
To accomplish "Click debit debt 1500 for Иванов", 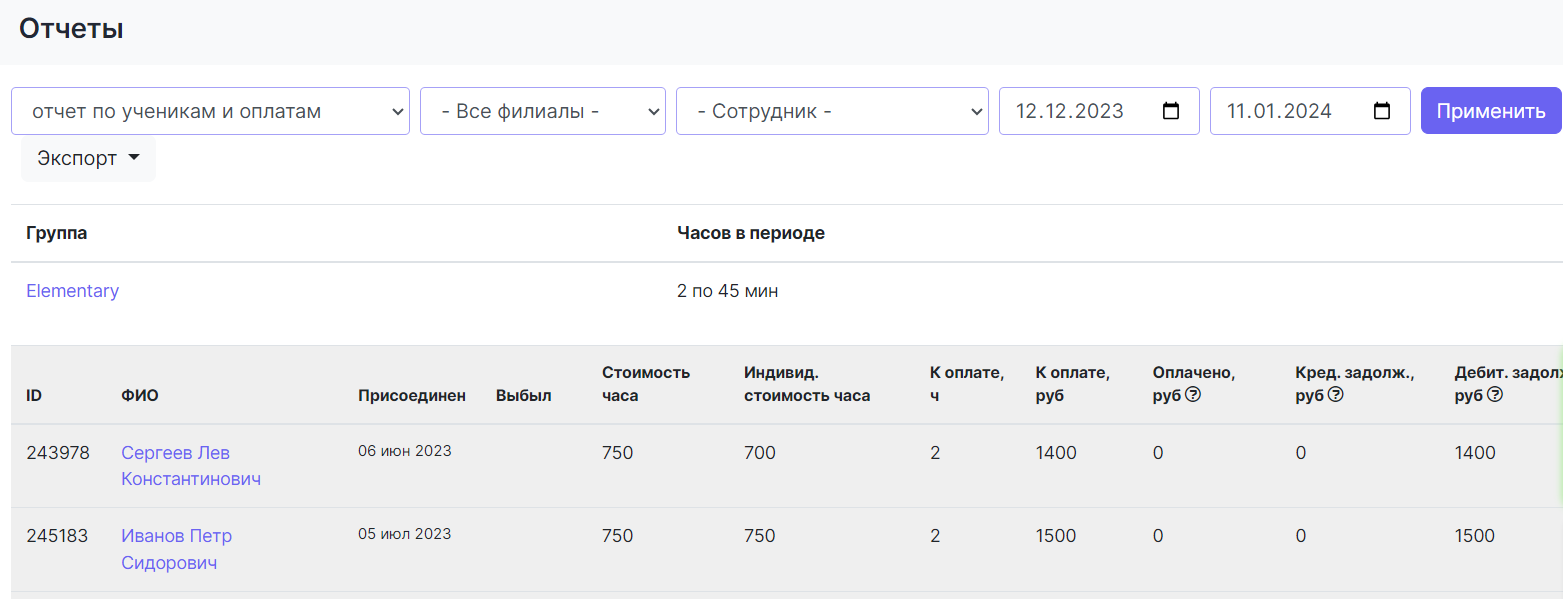I will [1475, 536].
